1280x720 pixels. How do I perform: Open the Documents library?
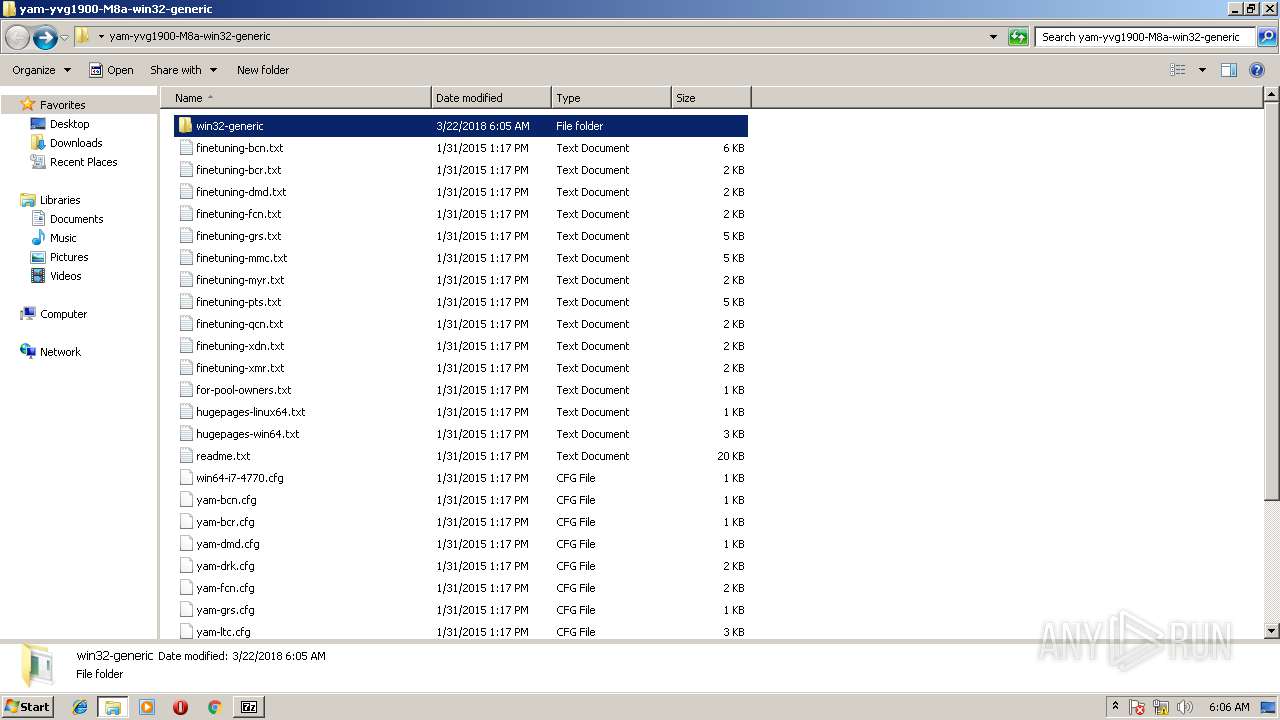click(x=76, y=219)
